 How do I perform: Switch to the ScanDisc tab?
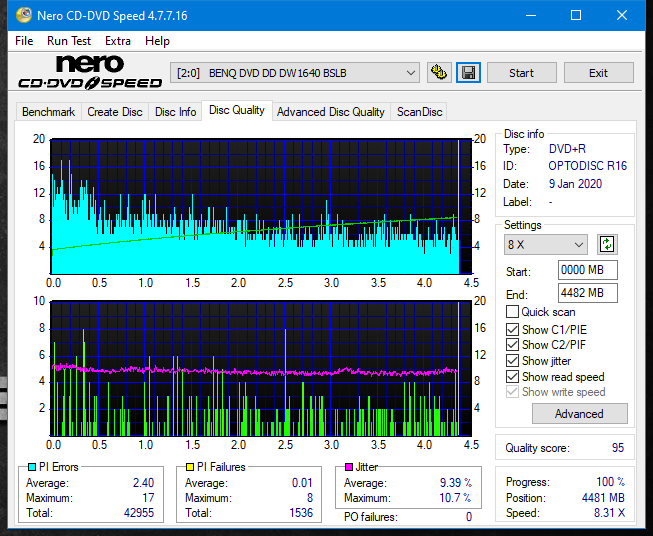(x=419, y=112)
